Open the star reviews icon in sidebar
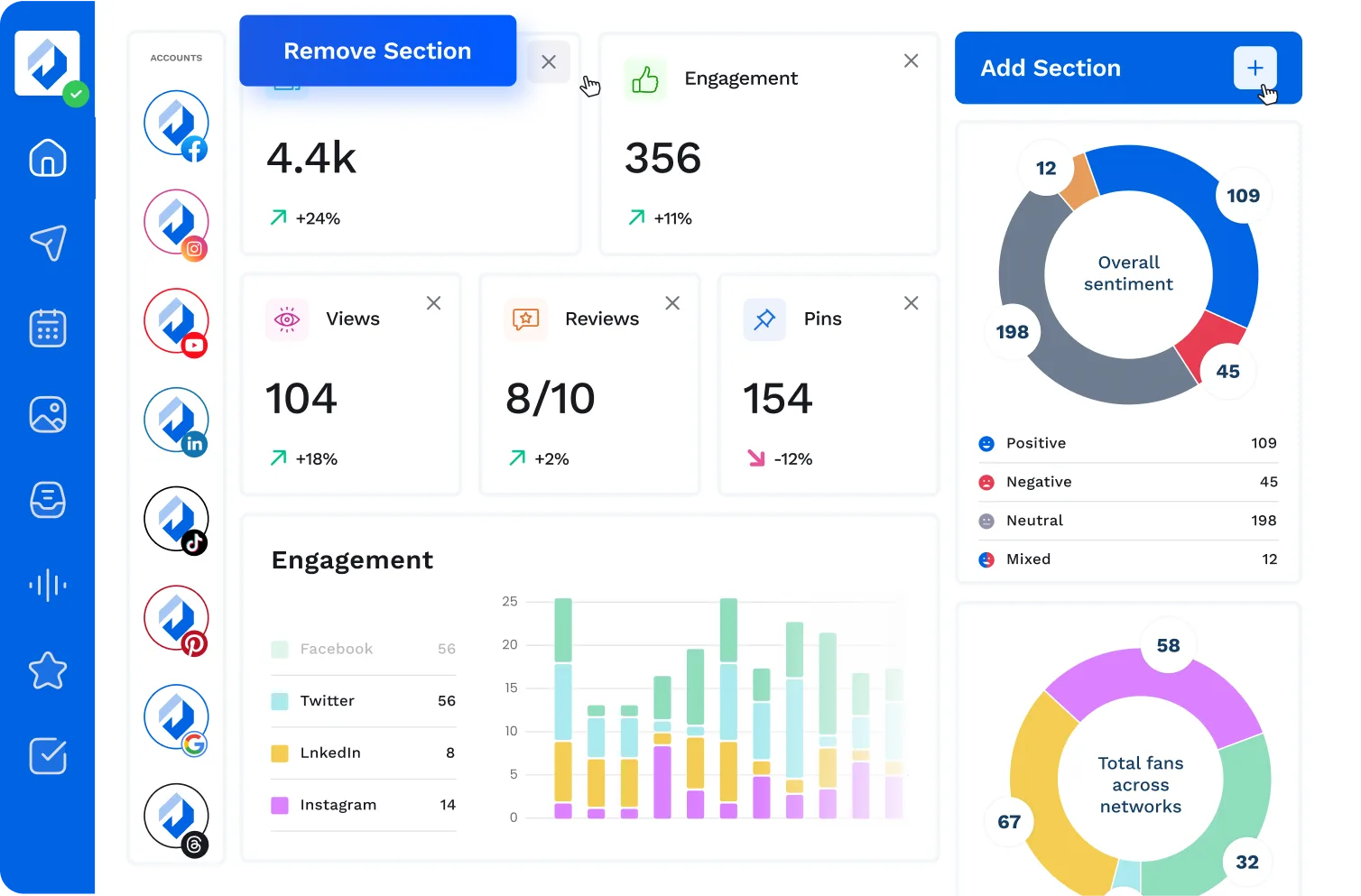1361x896 pixels. click(x=48, y=670)
